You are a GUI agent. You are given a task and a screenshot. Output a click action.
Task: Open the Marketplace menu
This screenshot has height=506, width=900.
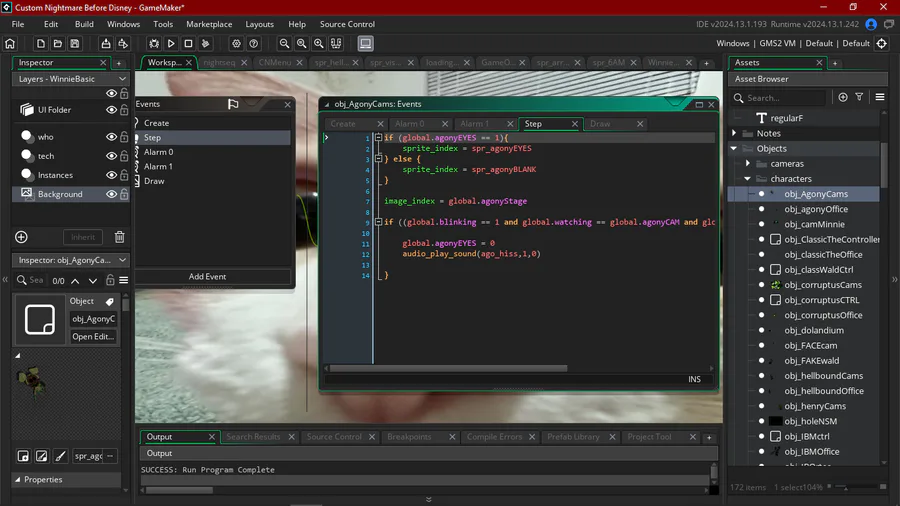click(x=209, y=24)
